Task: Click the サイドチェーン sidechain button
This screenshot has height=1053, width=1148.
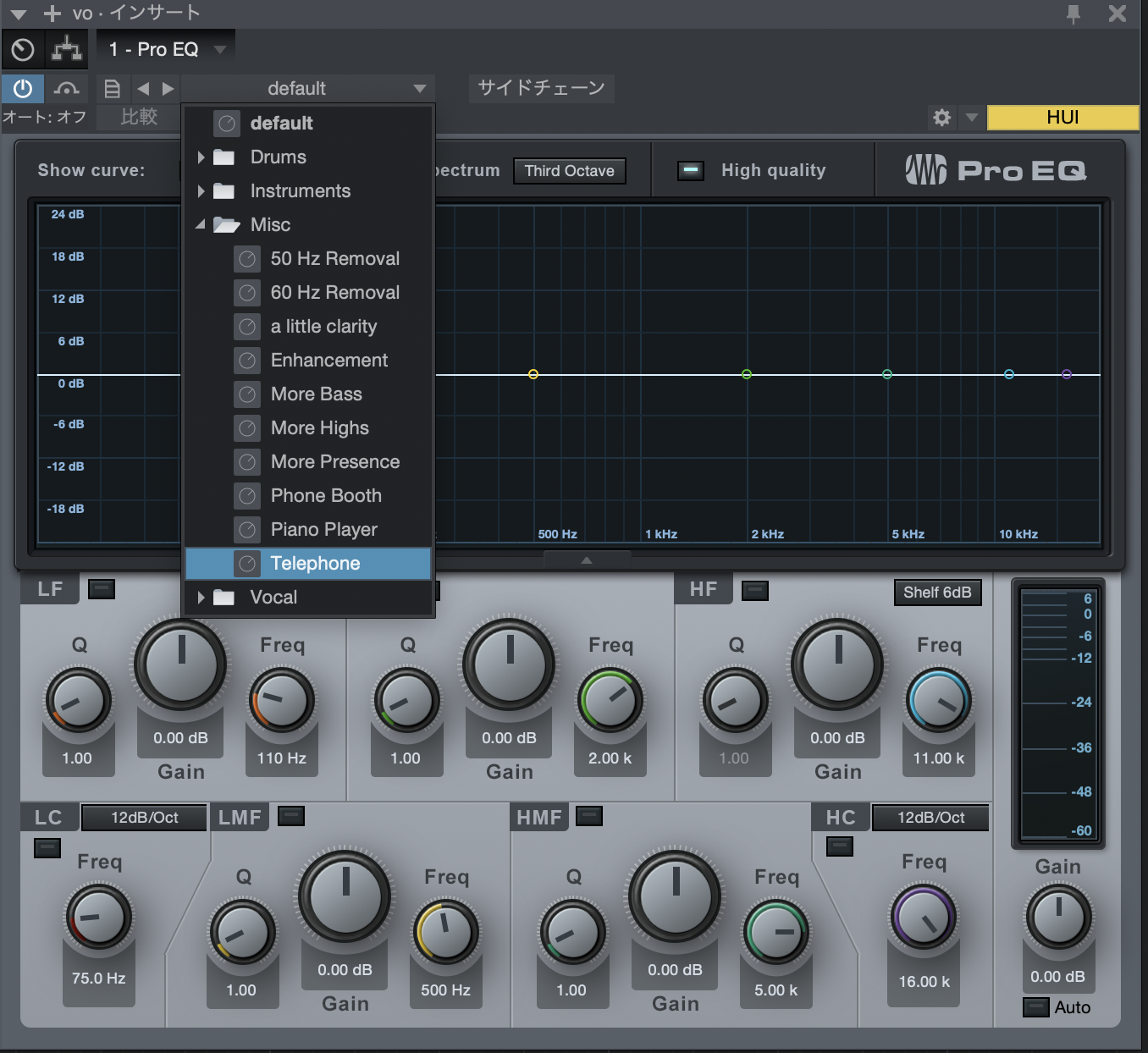Action: (541, 88)
